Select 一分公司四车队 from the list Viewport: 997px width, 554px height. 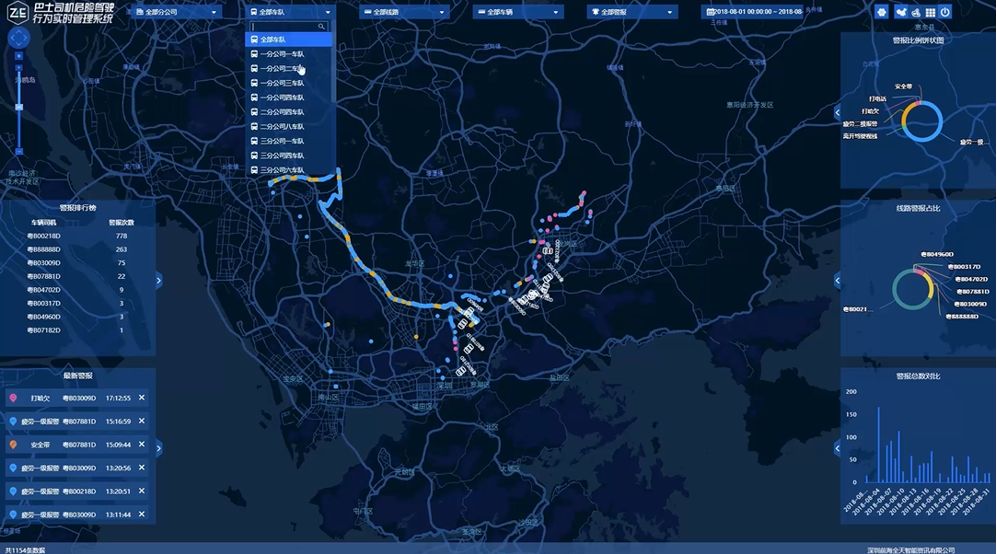(x=289, y=97)
